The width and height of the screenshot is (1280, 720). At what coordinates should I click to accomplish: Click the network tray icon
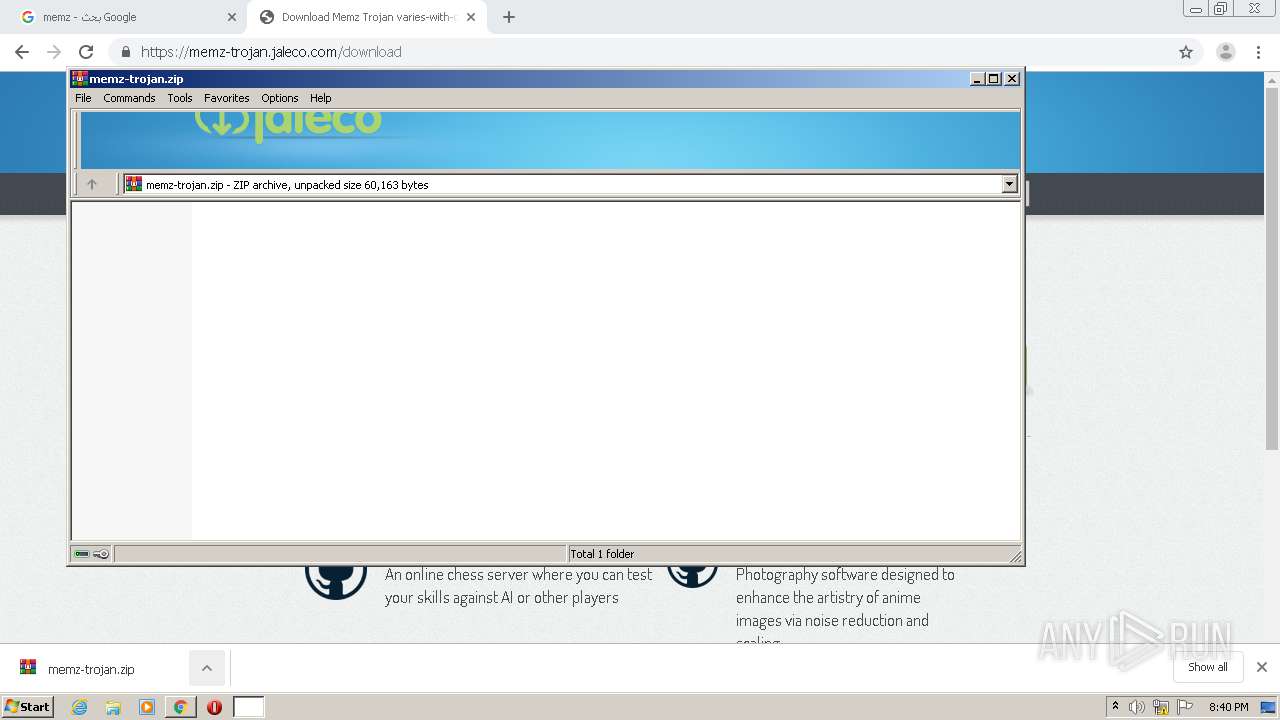(x=1161, y=707)
